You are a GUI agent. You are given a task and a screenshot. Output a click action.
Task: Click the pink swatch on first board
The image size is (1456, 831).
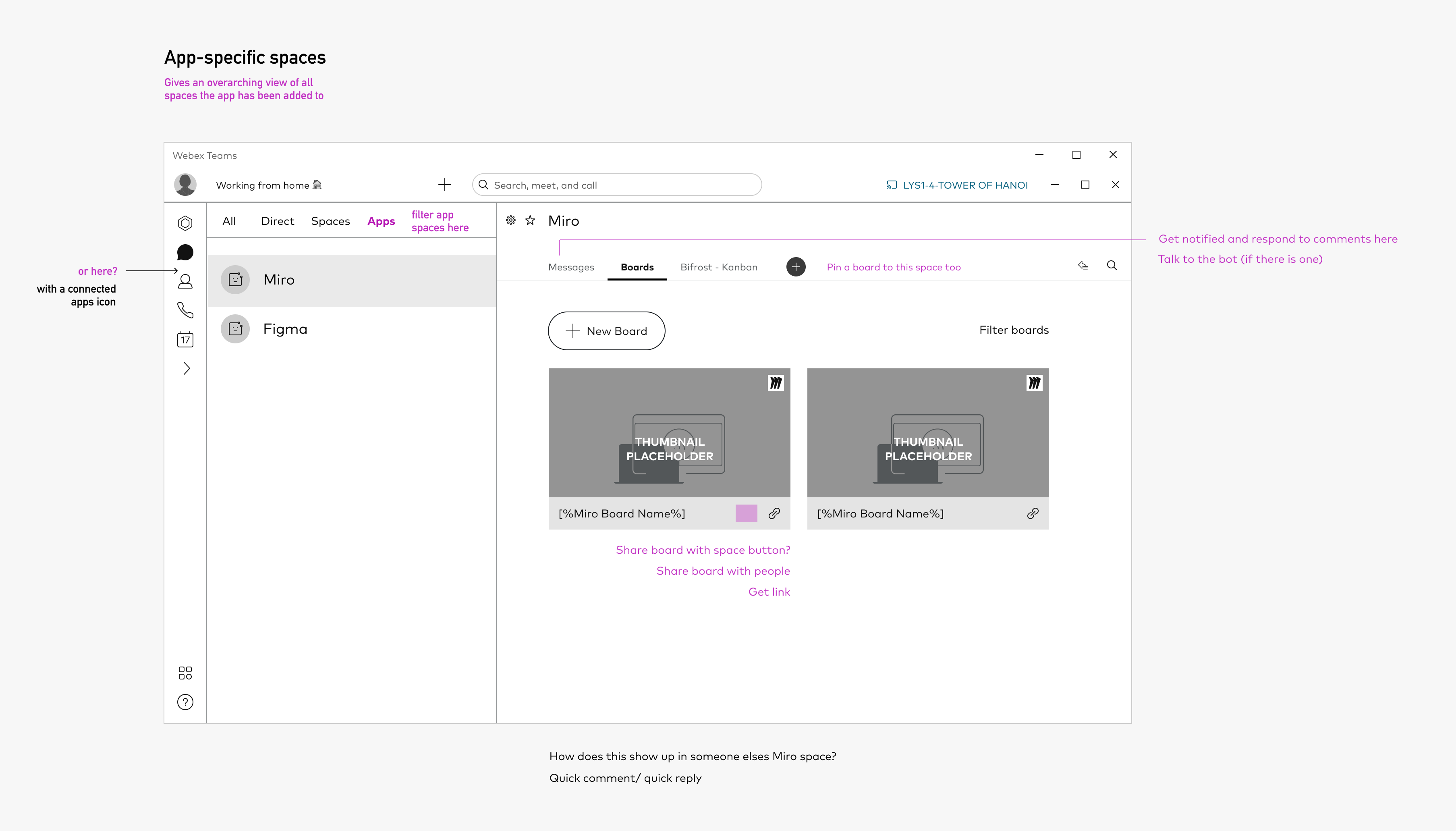746,514
